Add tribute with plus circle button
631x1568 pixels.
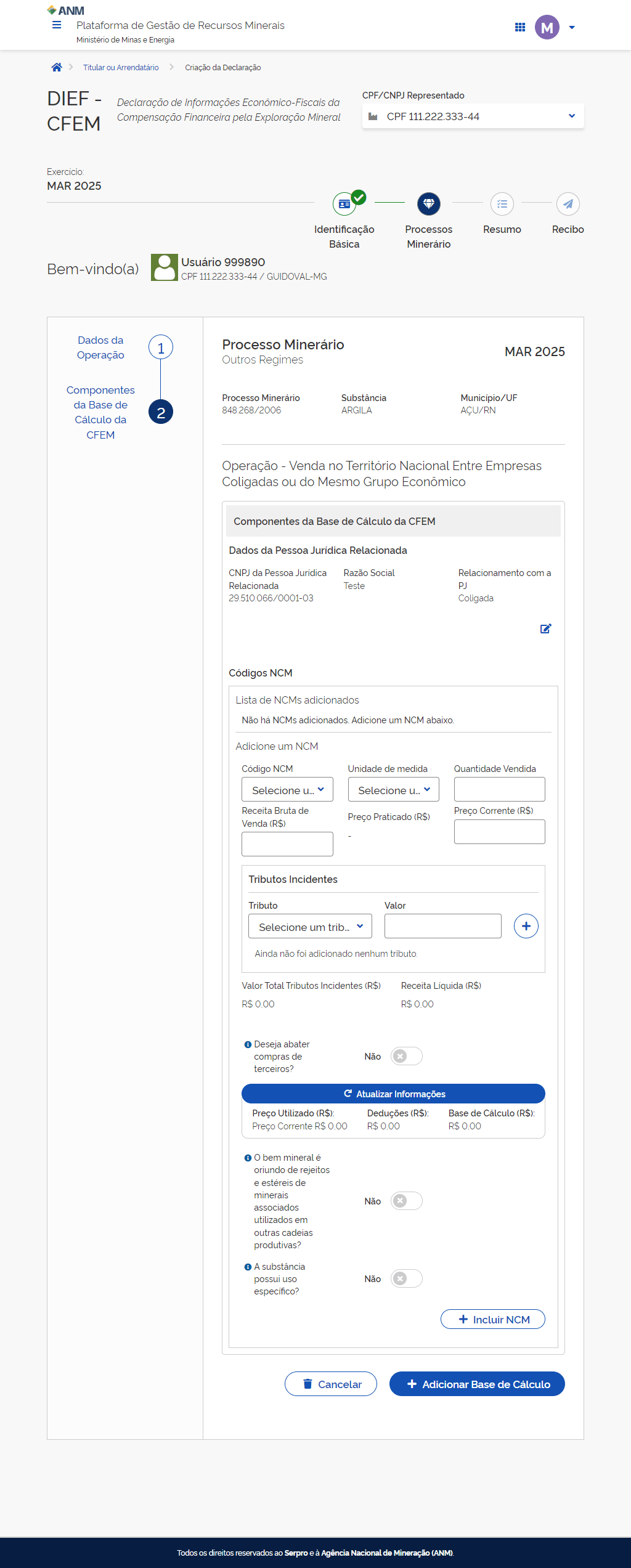[x=526, y=926]
